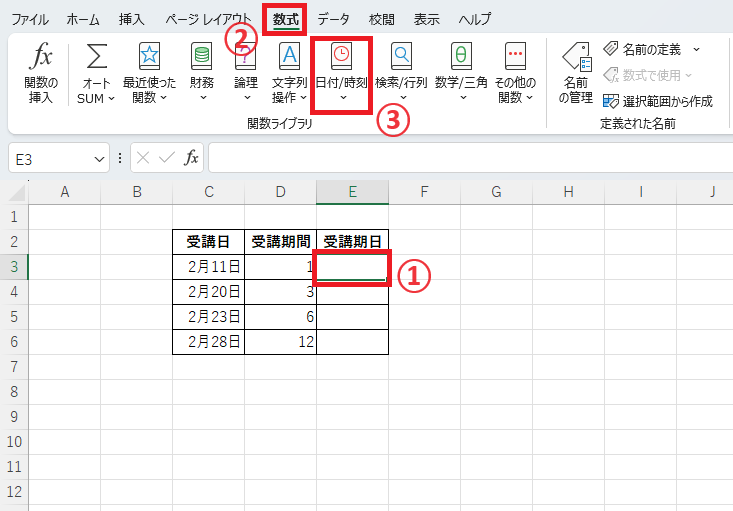Open the 文字列操作 functions icon
Screen dimensions: 733x511
[x=289, y=56]
